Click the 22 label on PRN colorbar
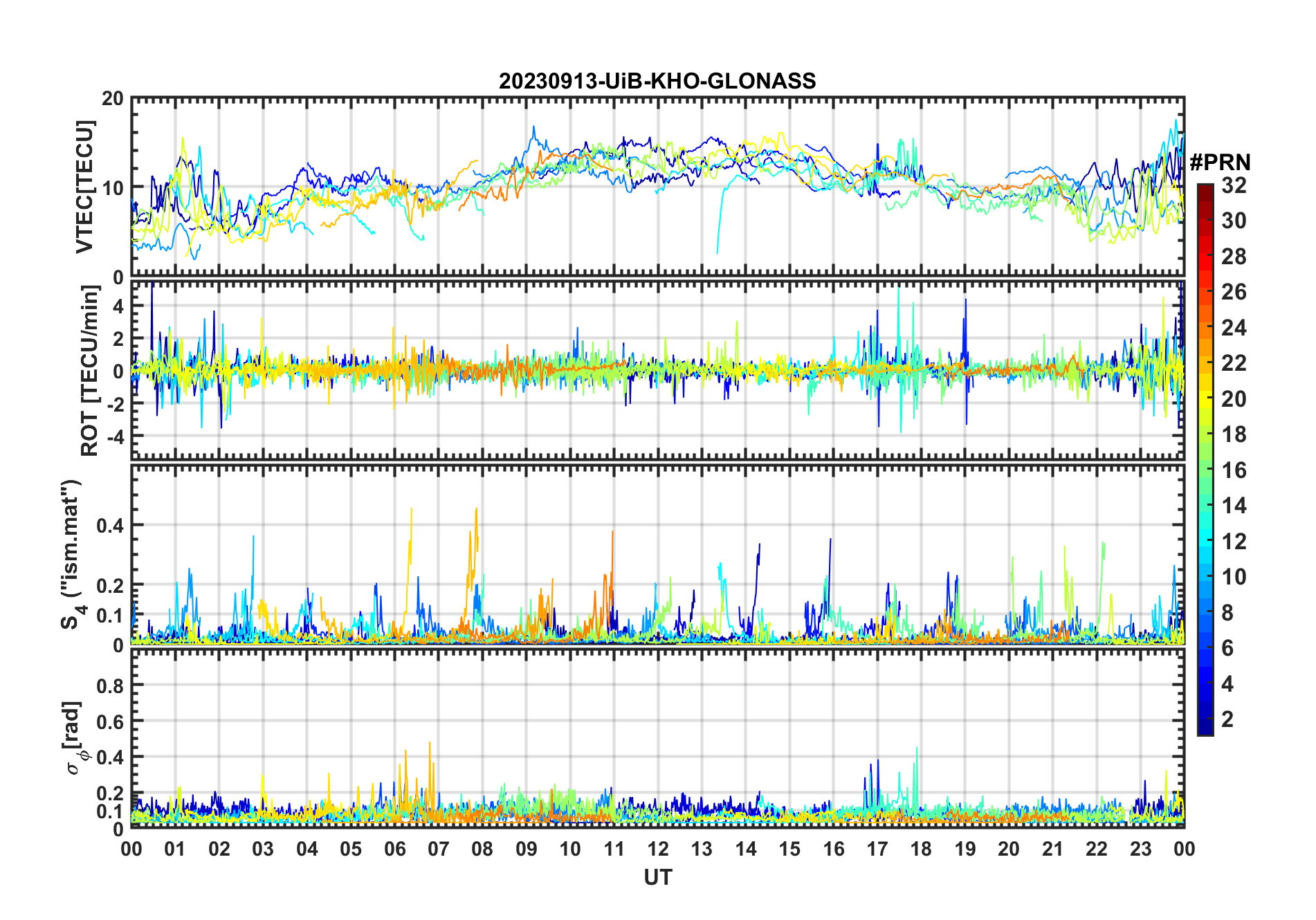Viewport: 1316px width, 920px height. pos(1234,363)
